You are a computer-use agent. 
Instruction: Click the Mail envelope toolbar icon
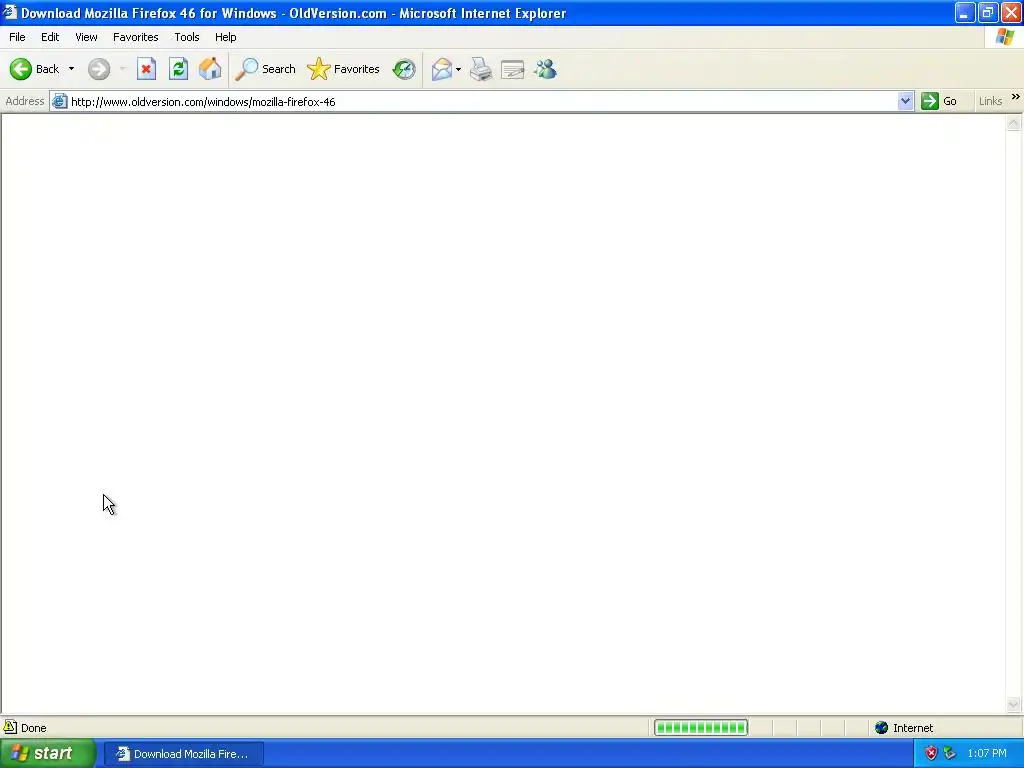(x=442, y=69)
